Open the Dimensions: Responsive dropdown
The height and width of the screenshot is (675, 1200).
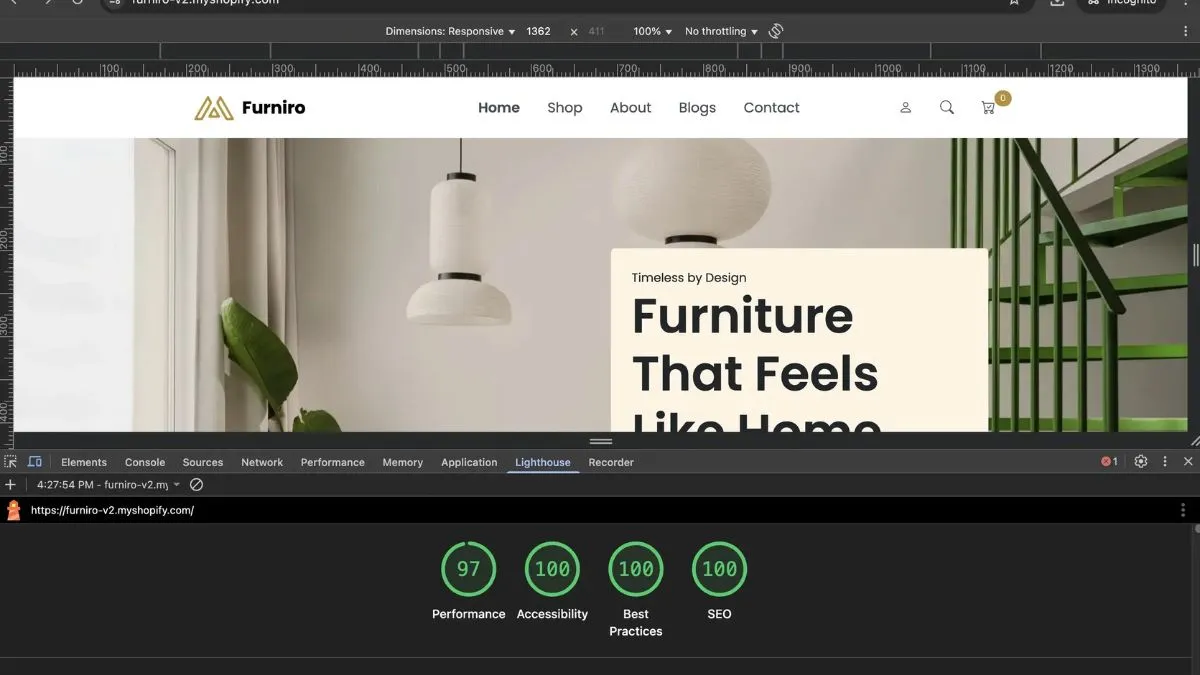point(448,31)
